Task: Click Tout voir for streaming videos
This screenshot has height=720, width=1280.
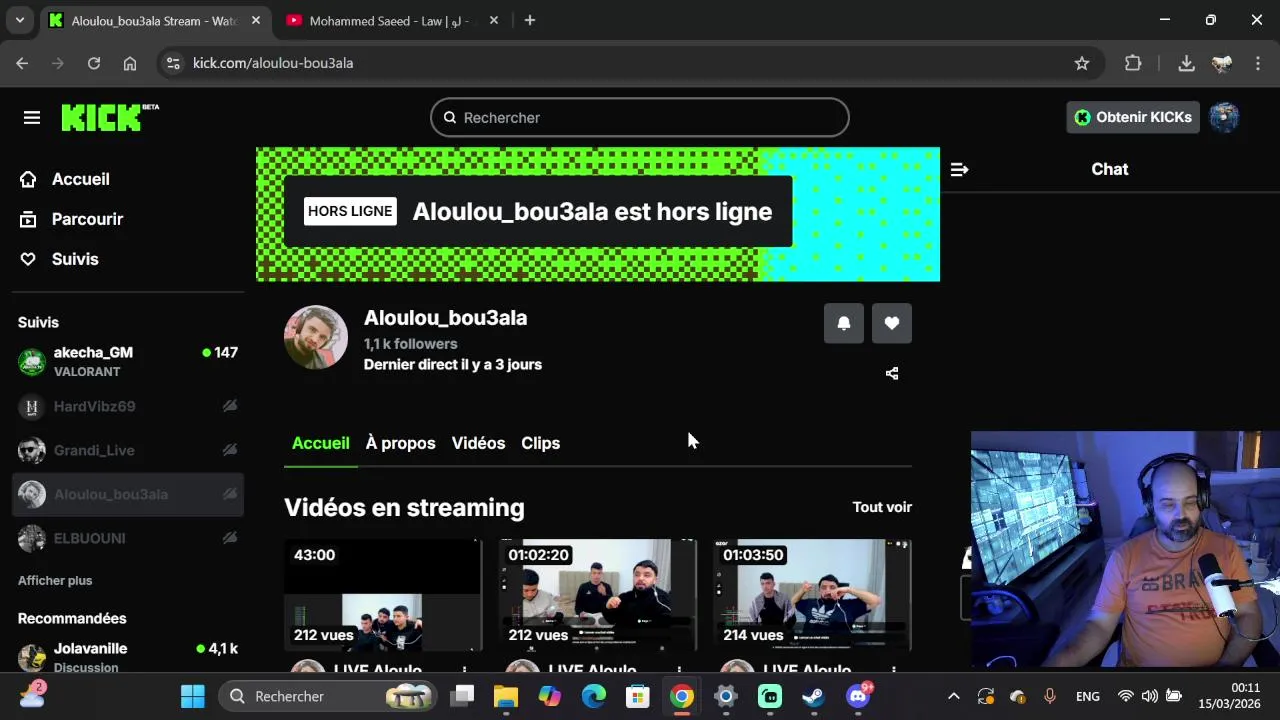Action: click(x=882, y=507)
